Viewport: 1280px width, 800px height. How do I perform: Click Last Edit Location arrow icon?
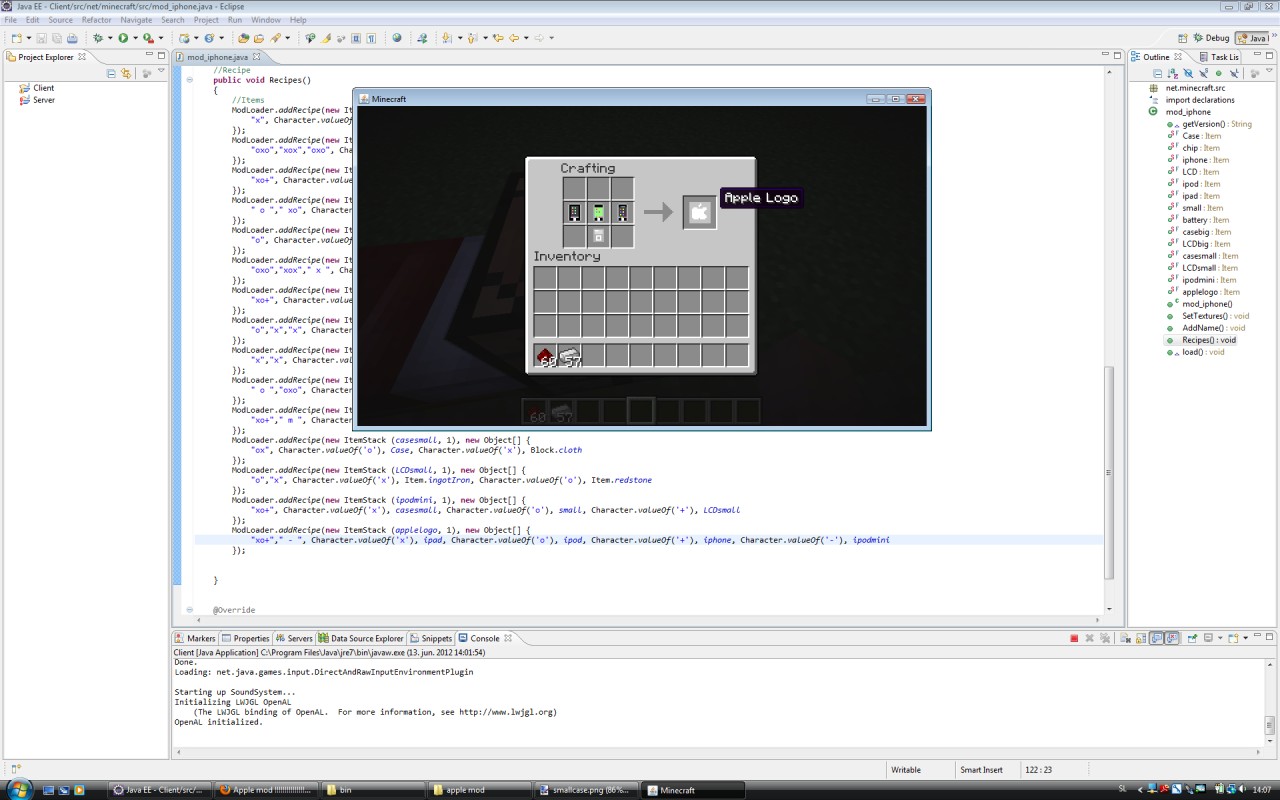click(498, 38)
